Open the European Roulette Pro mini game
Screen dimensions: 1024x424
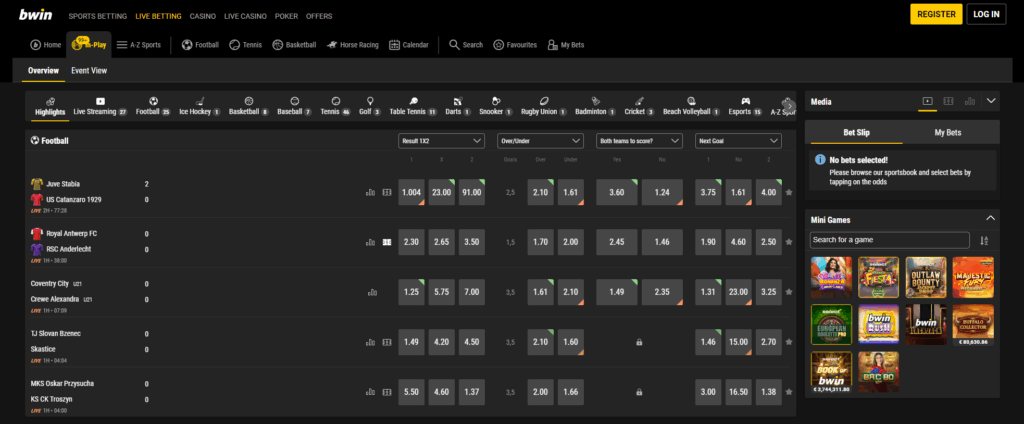tap(831, 325)
